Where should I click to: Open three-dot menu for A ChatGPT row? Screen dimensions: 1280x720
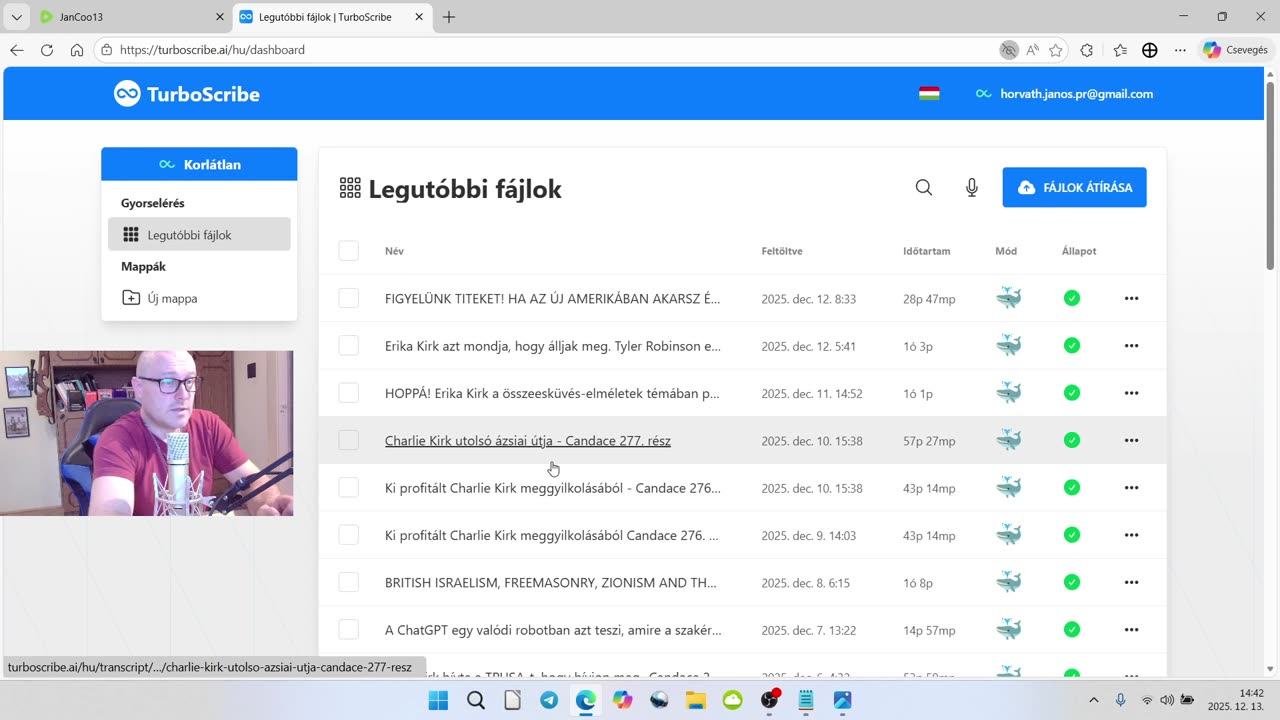click(x=1131, y=630)
